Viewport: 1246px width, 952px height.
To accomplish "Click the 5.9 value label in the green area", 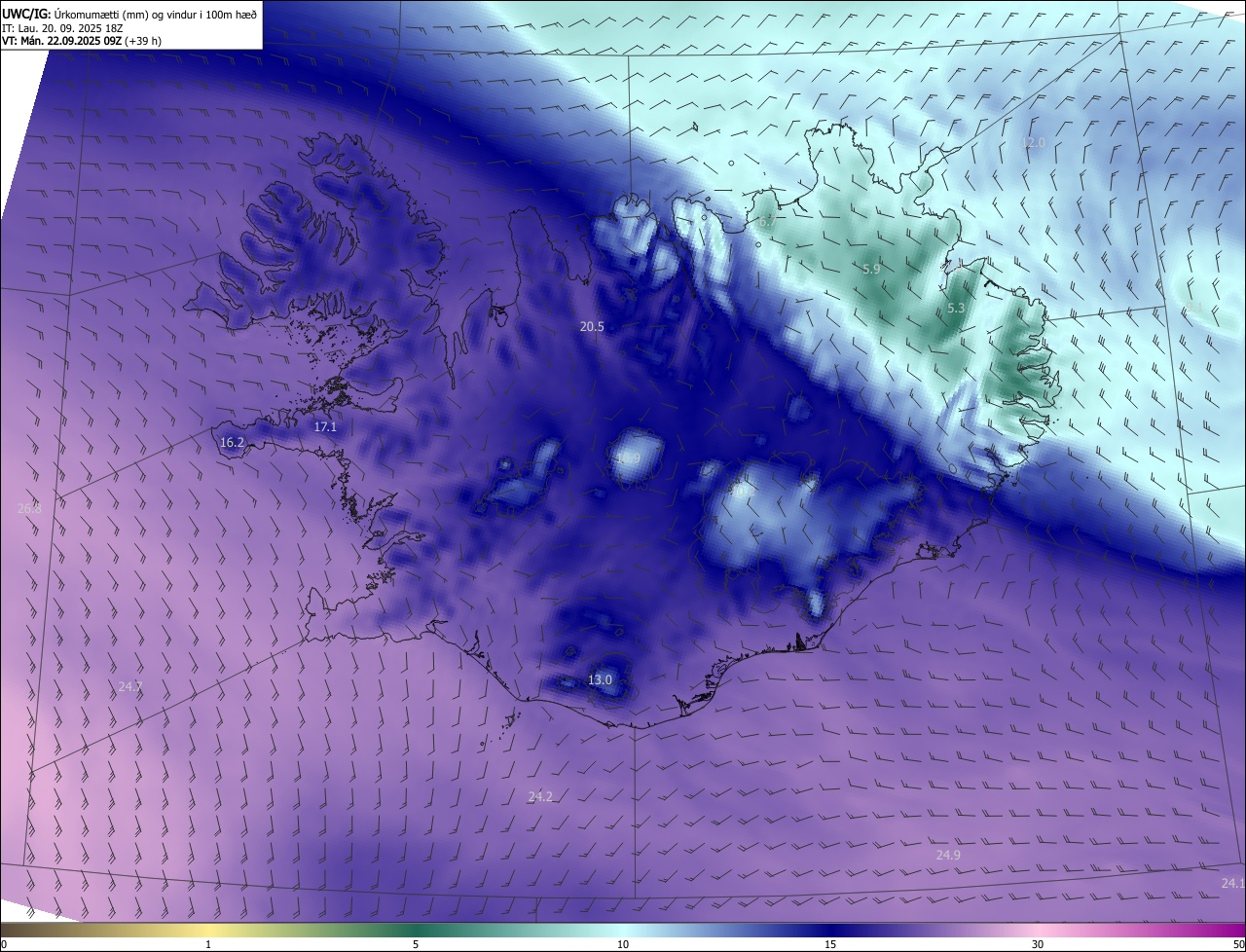I will click(871, 269).
